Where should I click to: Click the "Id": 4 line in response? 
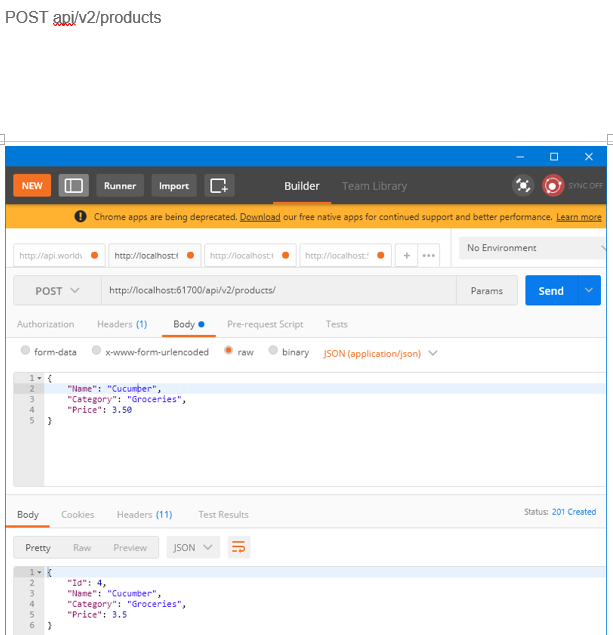[x=86, y=583]
